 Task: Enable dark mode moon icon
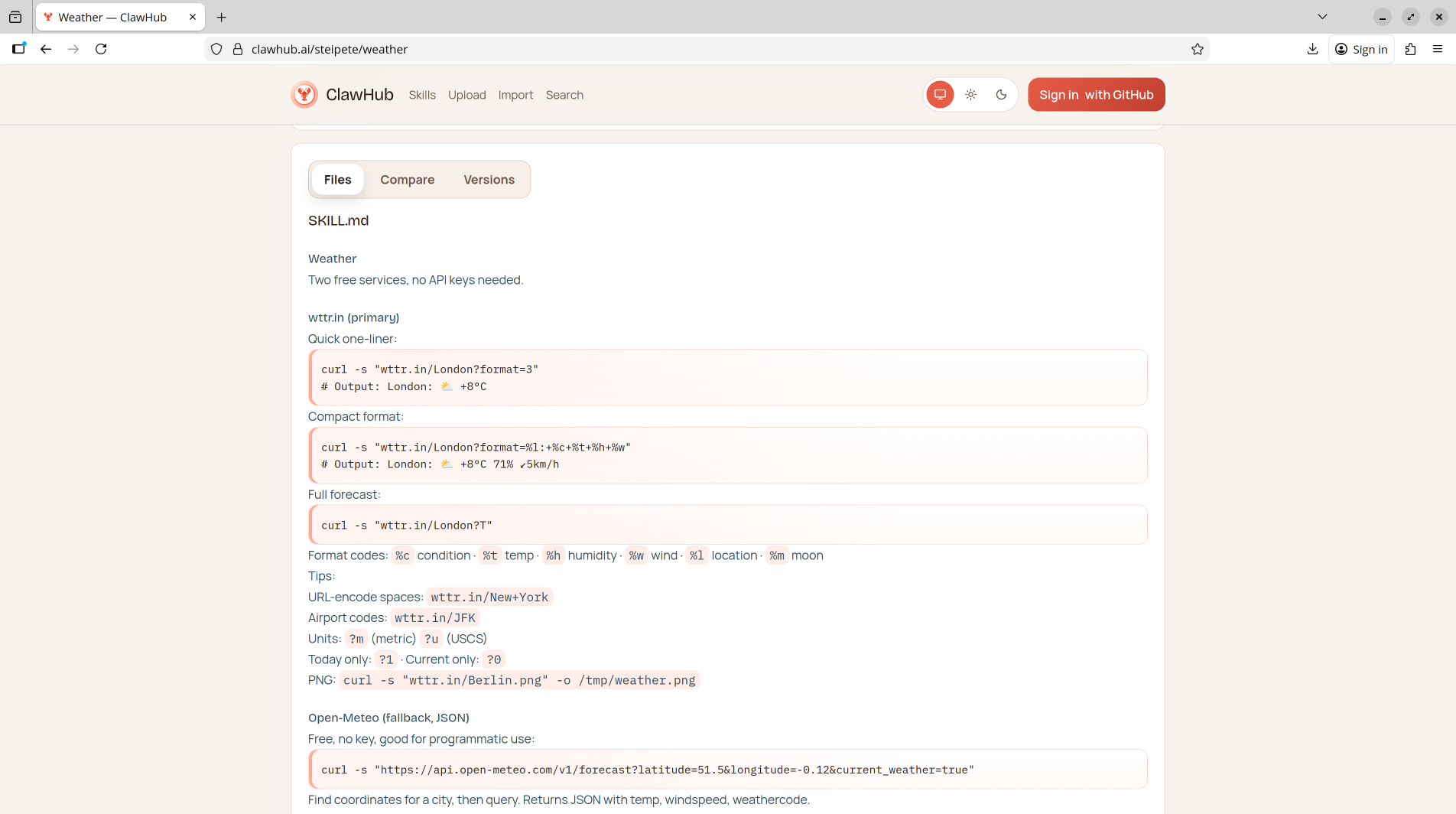1001,95
